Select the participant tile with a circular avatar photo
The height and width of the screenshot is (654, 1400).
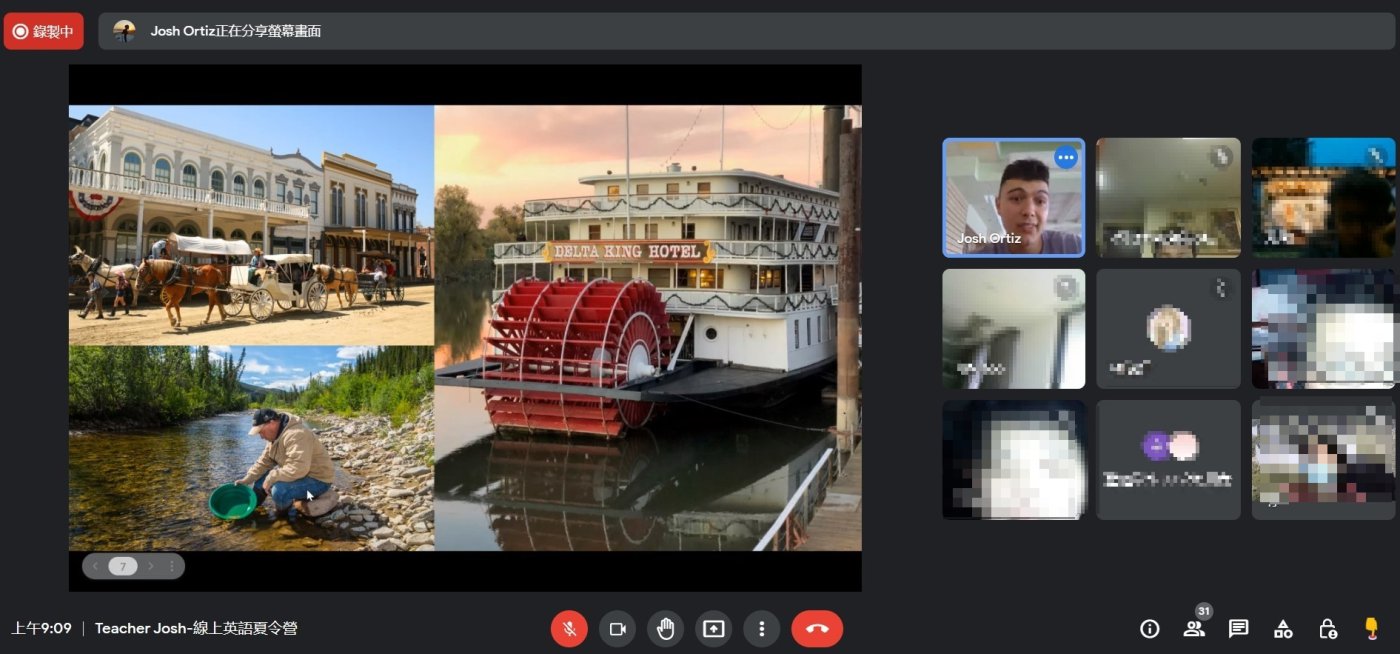(1168, 329)
